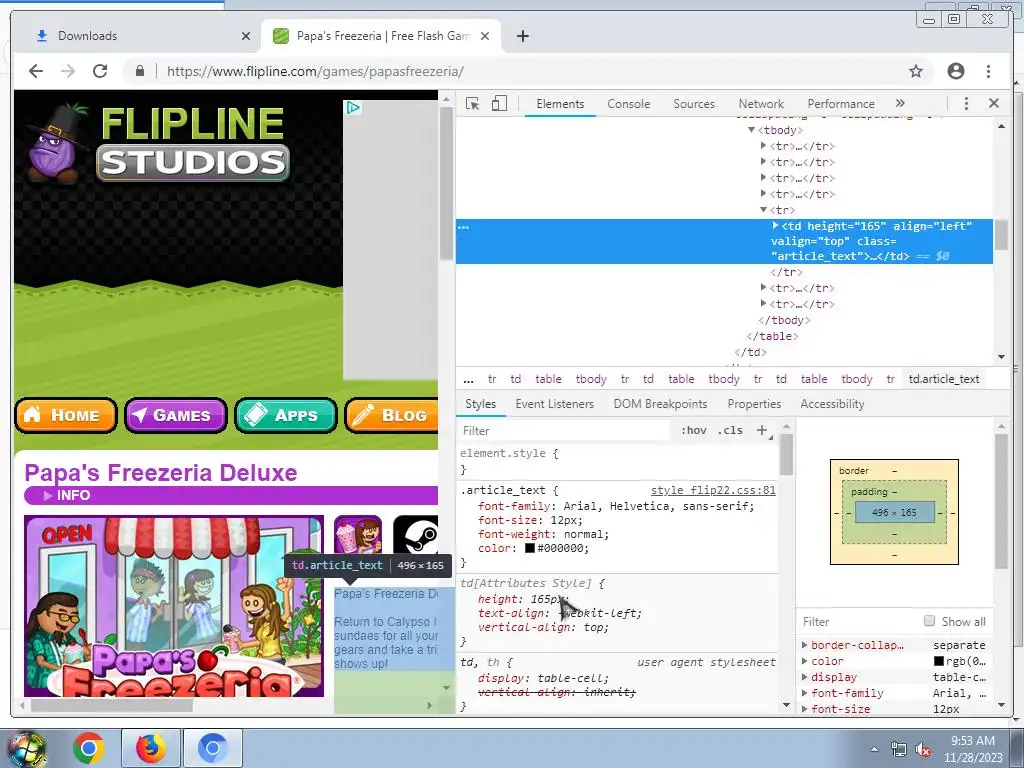This screenshot has height=768, width=1024.
Task: Add a new style rule plus icon
Action: tap(761, 430)
